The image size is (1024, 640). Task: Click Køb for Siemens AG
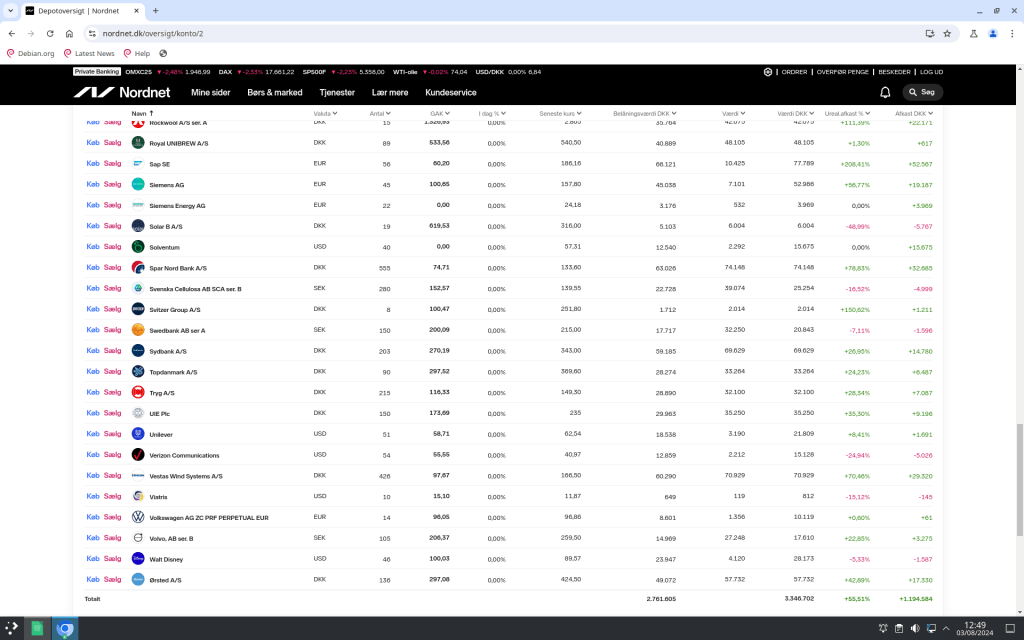(x=93, y=185)
